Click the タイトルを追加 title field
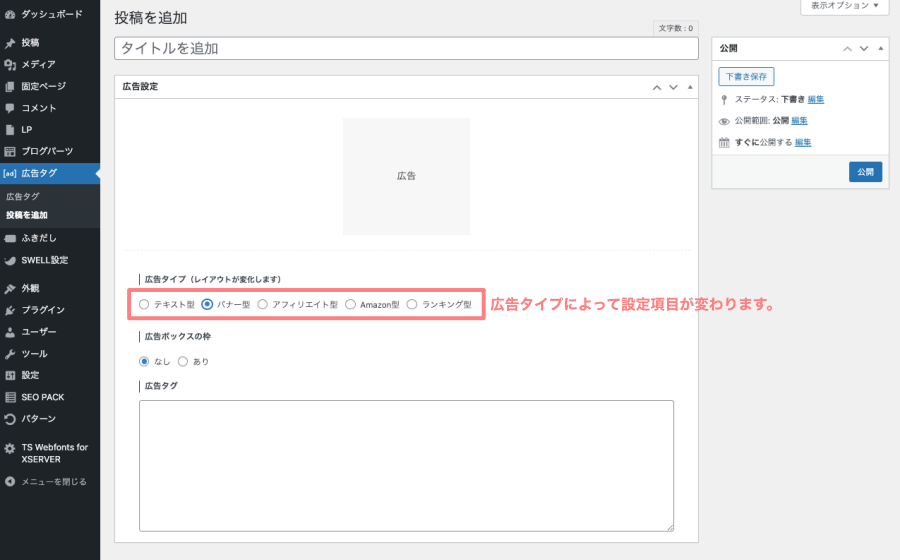Screen dimensions: 900x560 (x=406, y=49)
